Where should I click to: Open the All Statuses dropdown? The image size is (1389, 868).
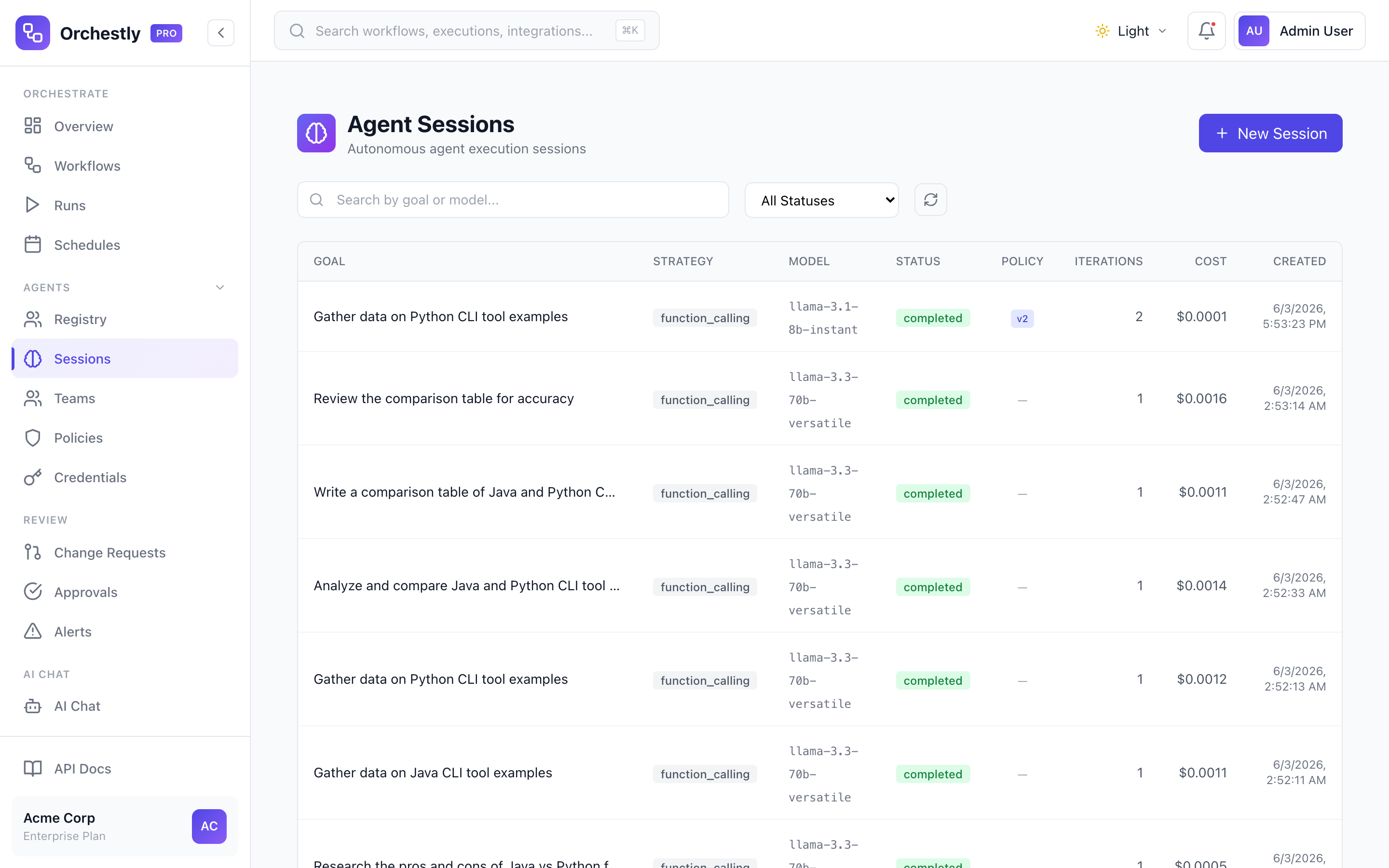click(821, 200)
